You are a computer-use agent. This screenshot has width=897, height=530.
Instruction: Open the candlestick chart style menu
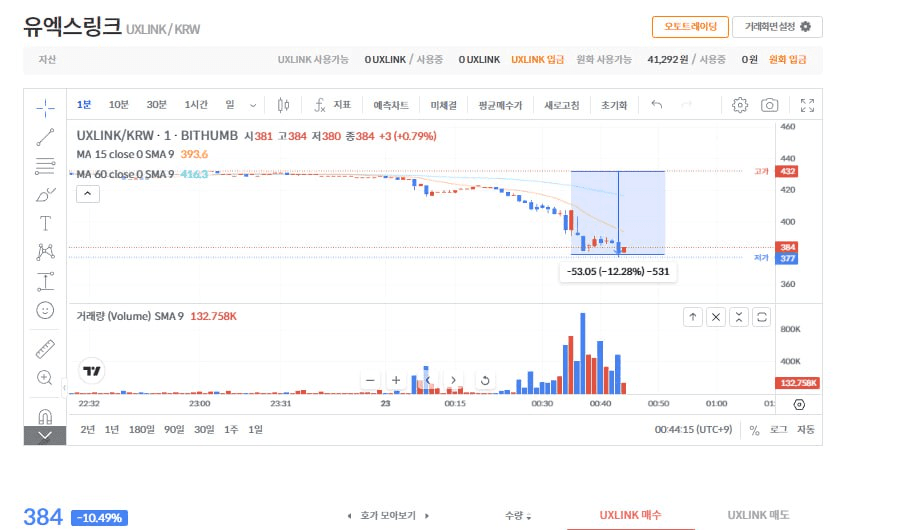(283, 105)
